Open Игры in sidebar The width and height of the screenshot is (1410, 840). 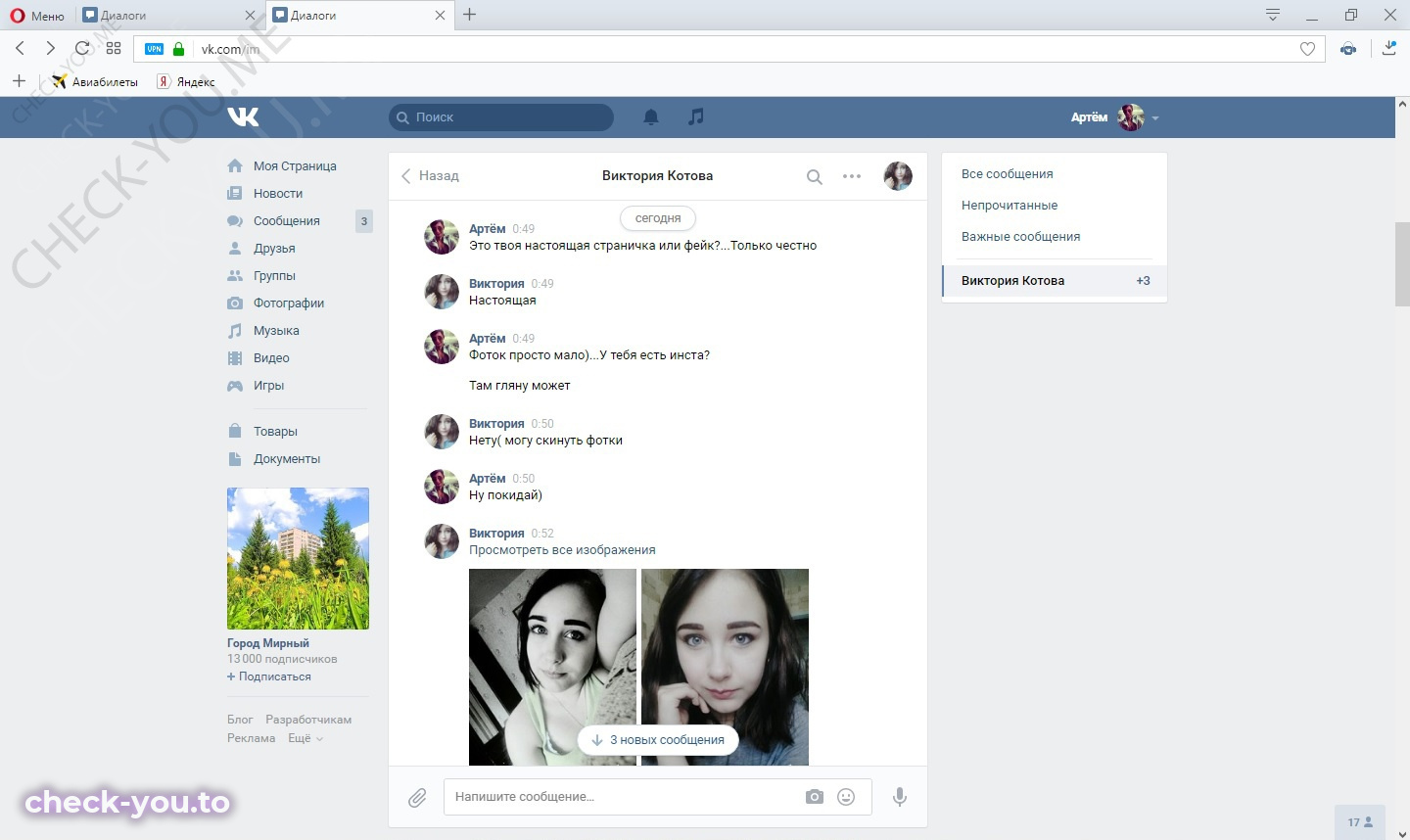tap(268, 385)
